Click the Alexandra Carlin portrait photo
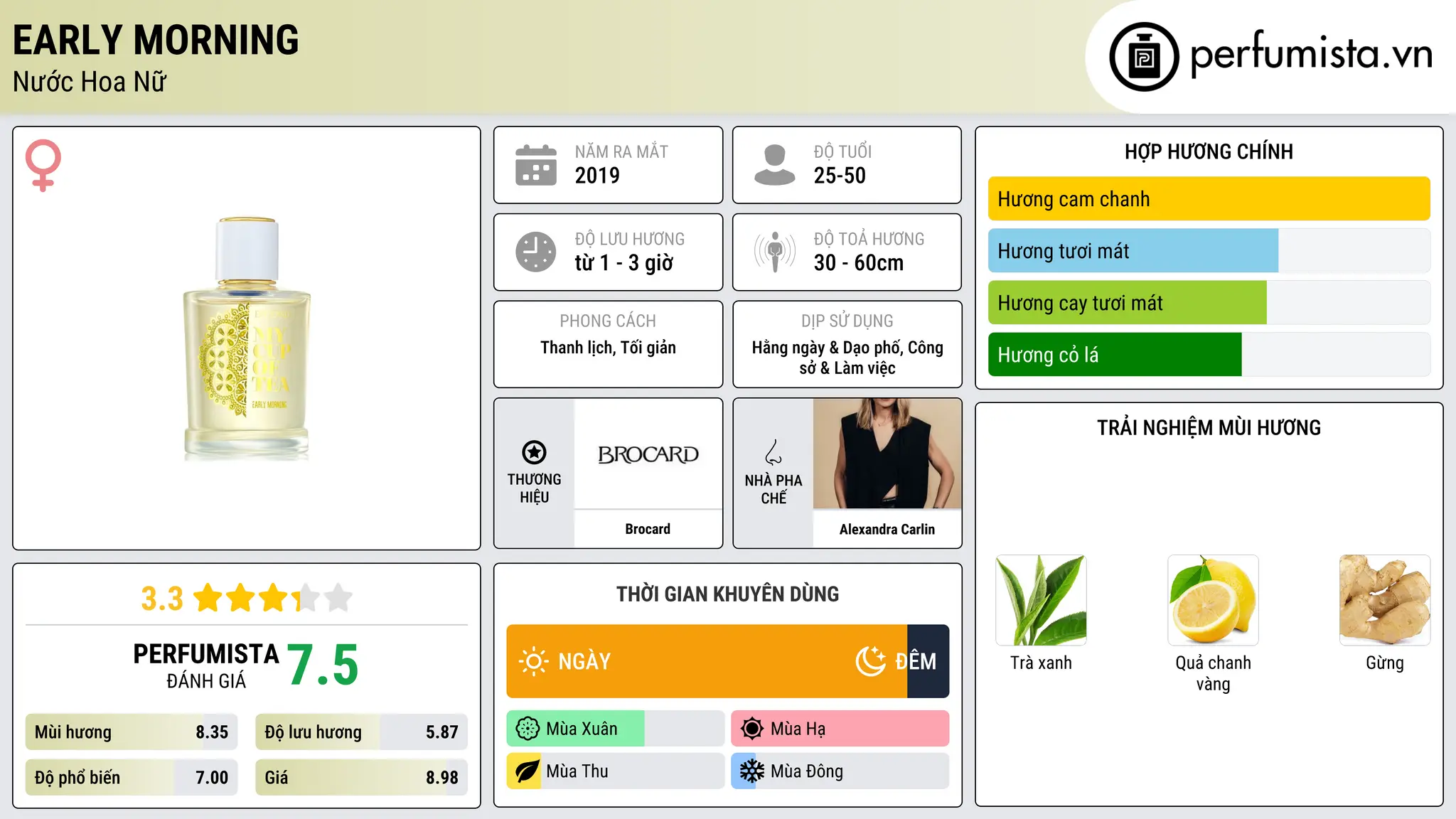This screenshot has width=1456, height=819. (887, 454)
